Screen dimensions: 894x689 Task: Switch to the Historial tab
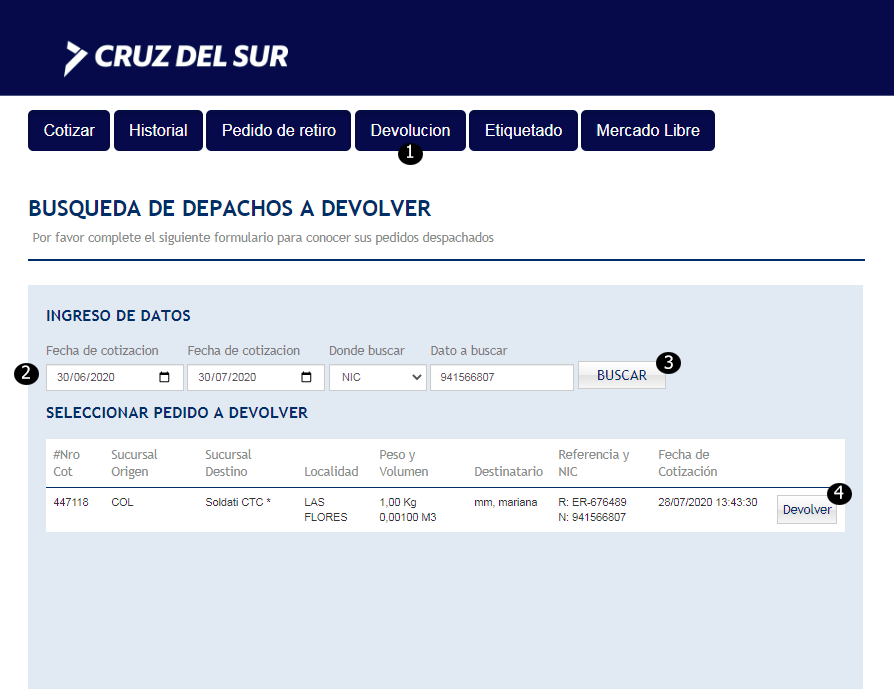[x=158, y=131]
